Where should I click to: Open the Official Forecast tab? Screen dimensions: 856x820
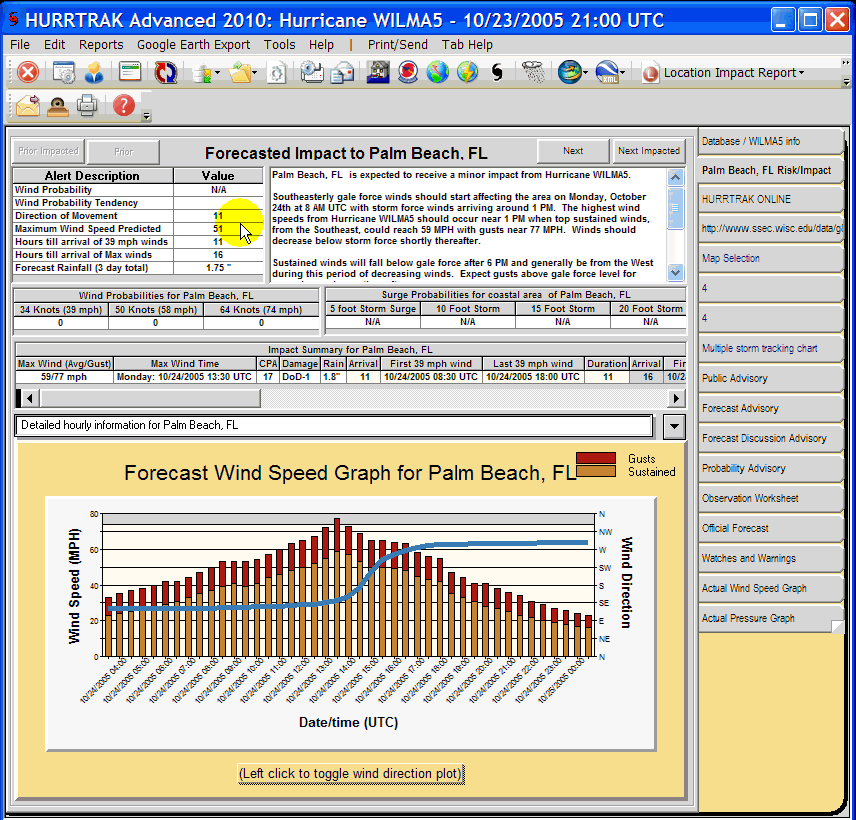click(770, 528)
